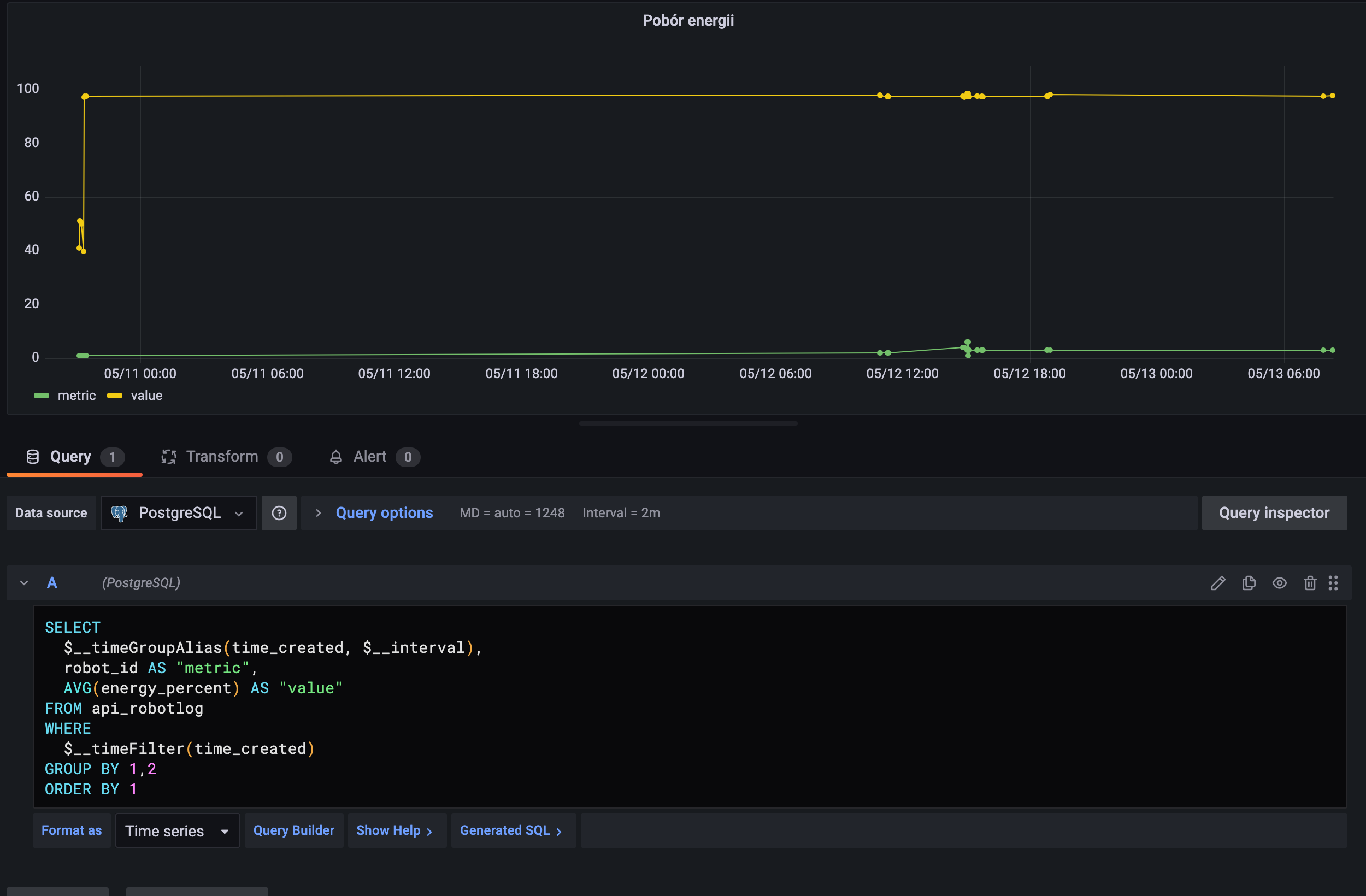1366x896 pixels.
Task: Switch to the Query tab
Action: [x=70, y=457]
